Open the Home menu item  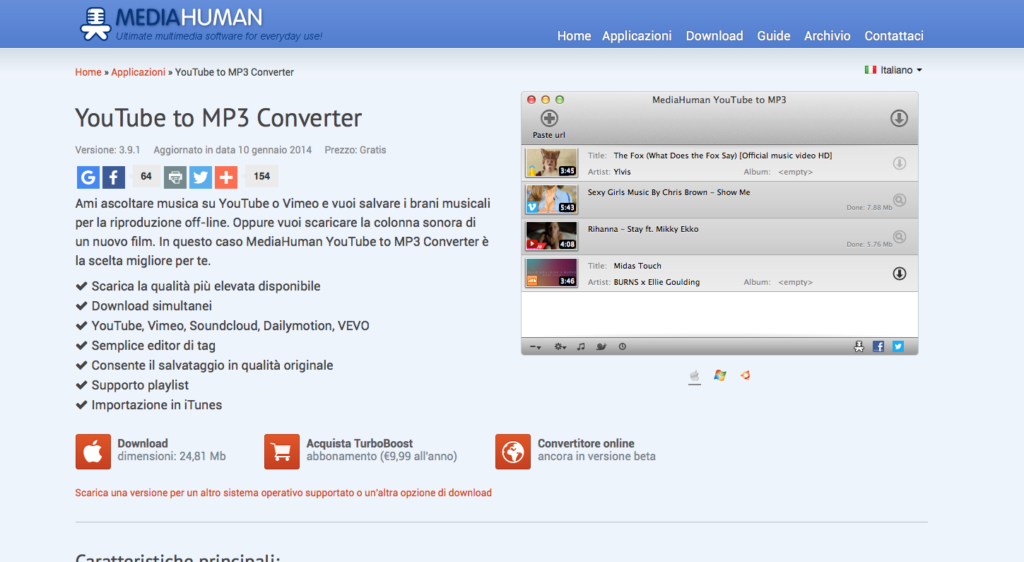pos(574,36)
